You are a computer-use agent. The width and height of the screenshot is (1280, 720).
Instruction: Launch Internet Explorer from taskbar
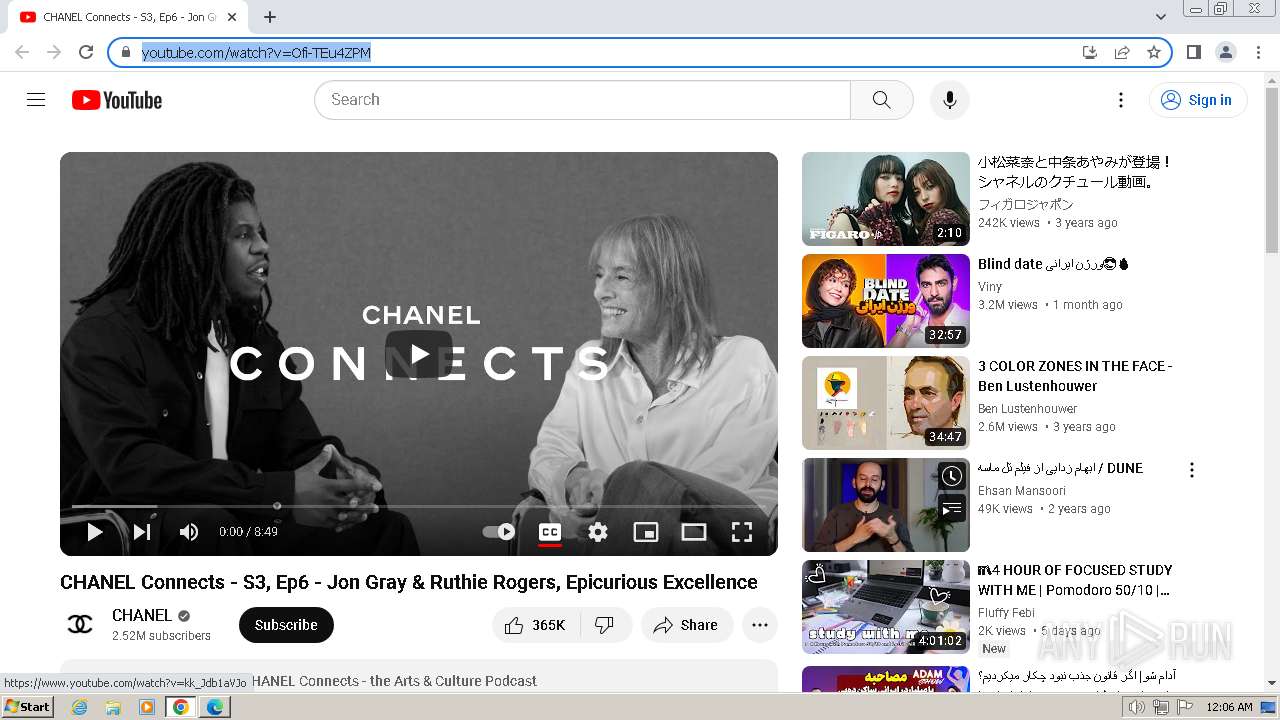point(79,707)
